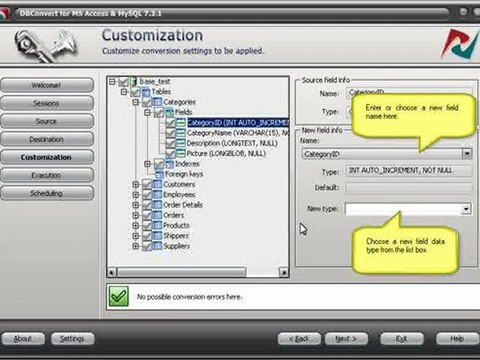
Task: Click the Description field icon
Action: pos(181,143)
